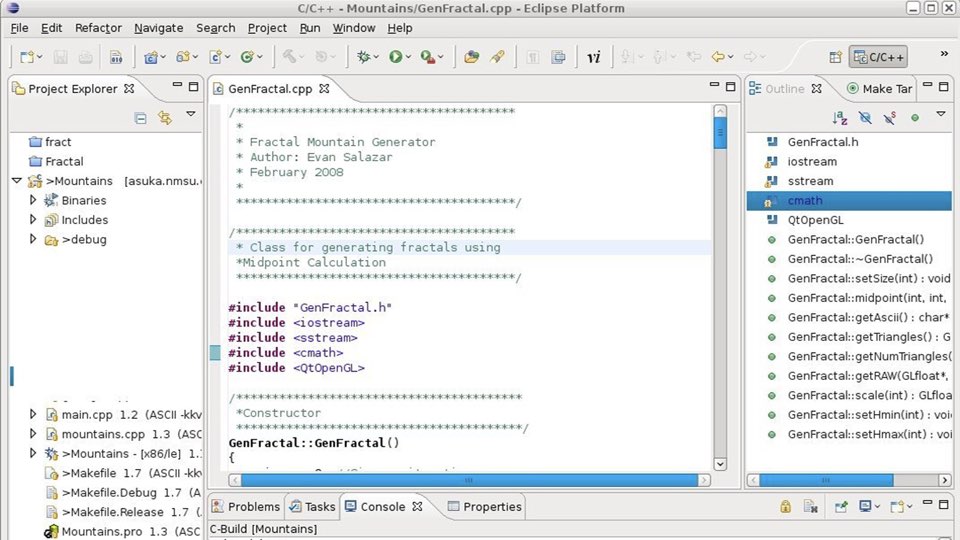The image size is (960, 540).
Task: Click the vi mode toolbar icon
Action: [x=594, y=57]
